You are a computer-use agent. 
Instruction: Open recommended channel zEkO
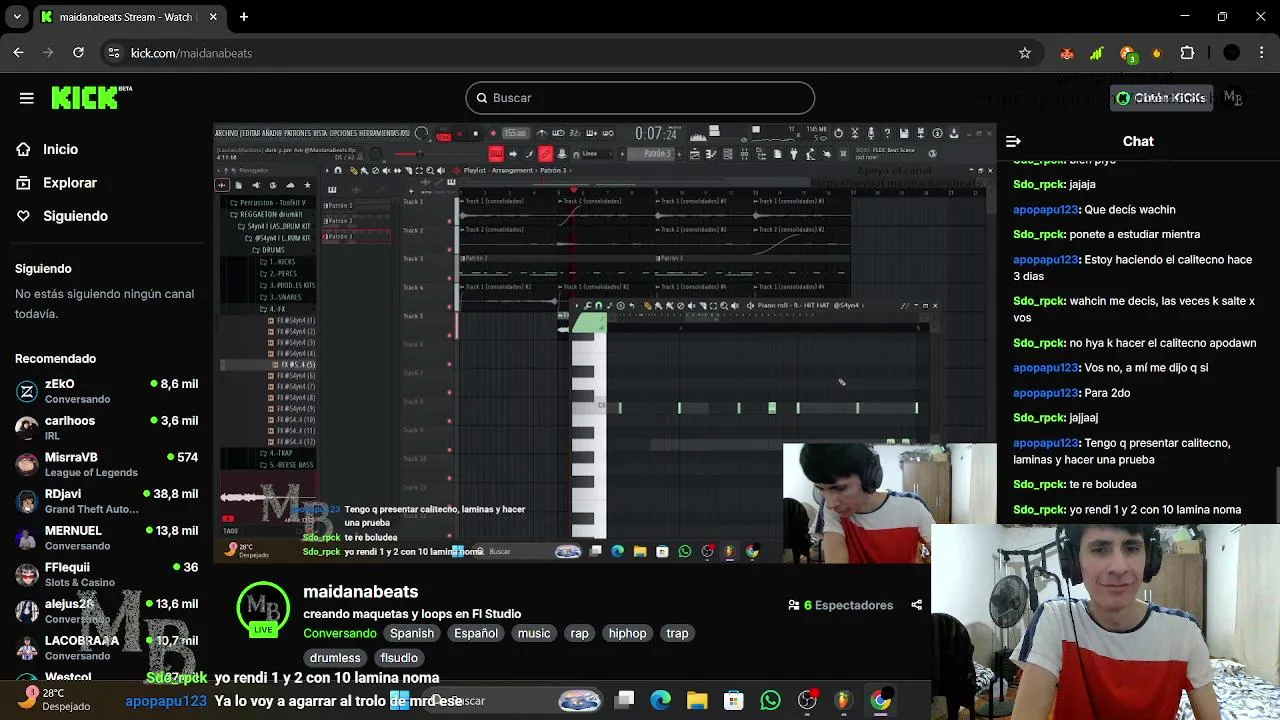[x=106, y=390]
